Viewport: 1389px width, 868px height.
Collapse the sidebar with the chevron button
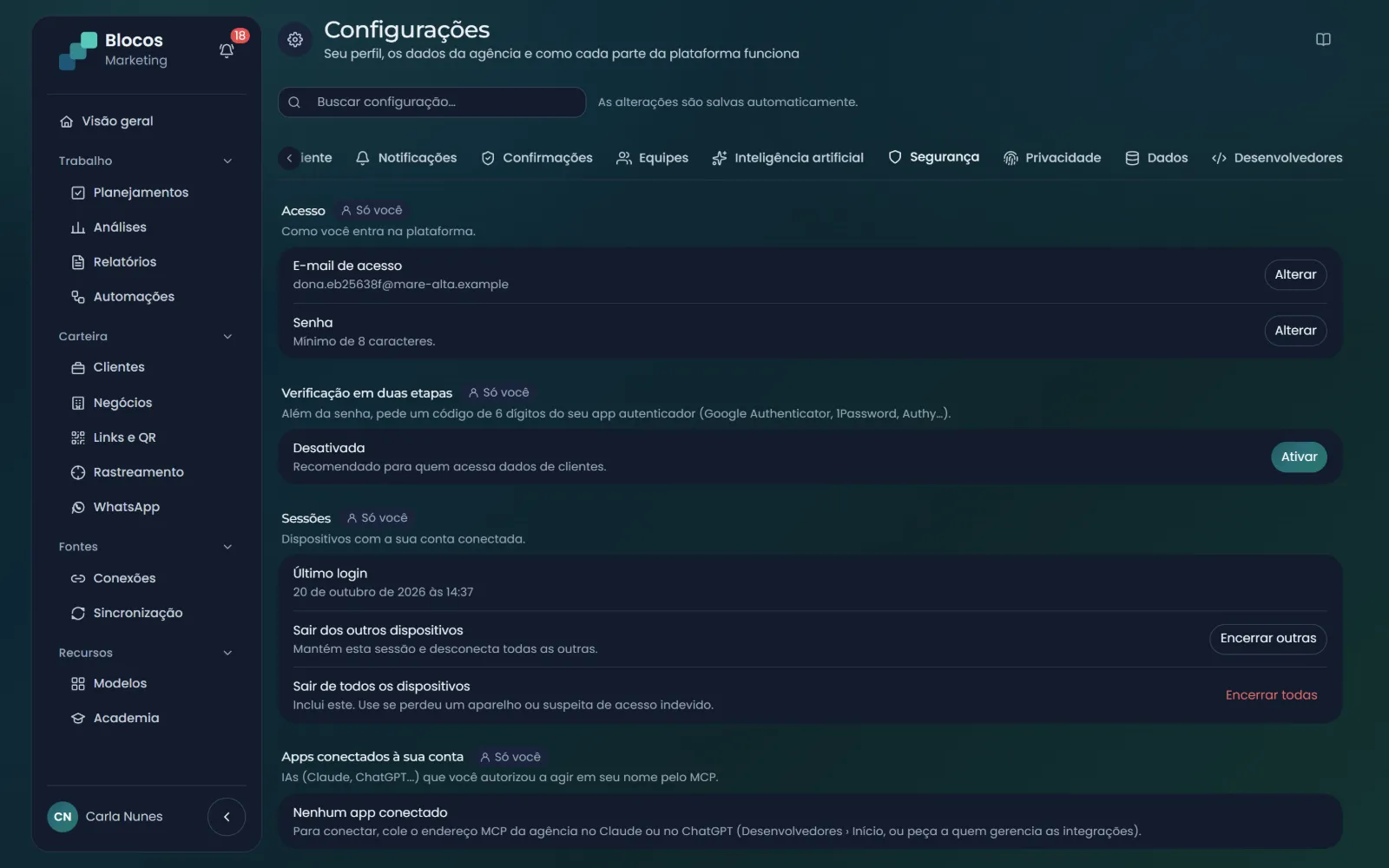[227, 817]
